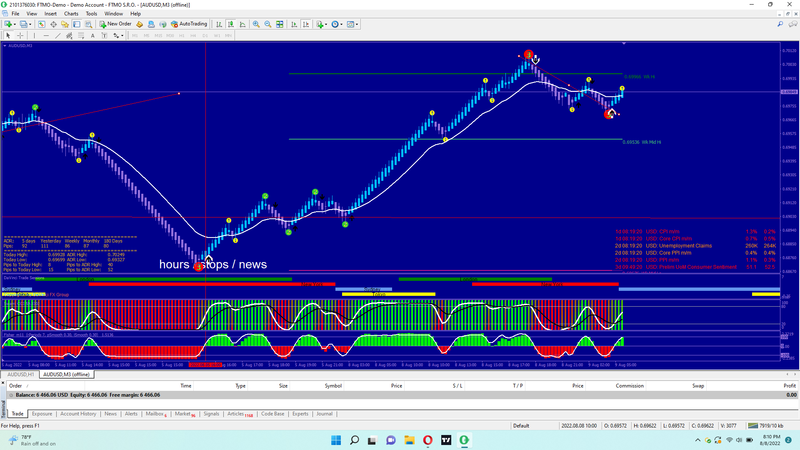800x450 pixels.
Task: Click the S / L column header
Action: point(457,385)
